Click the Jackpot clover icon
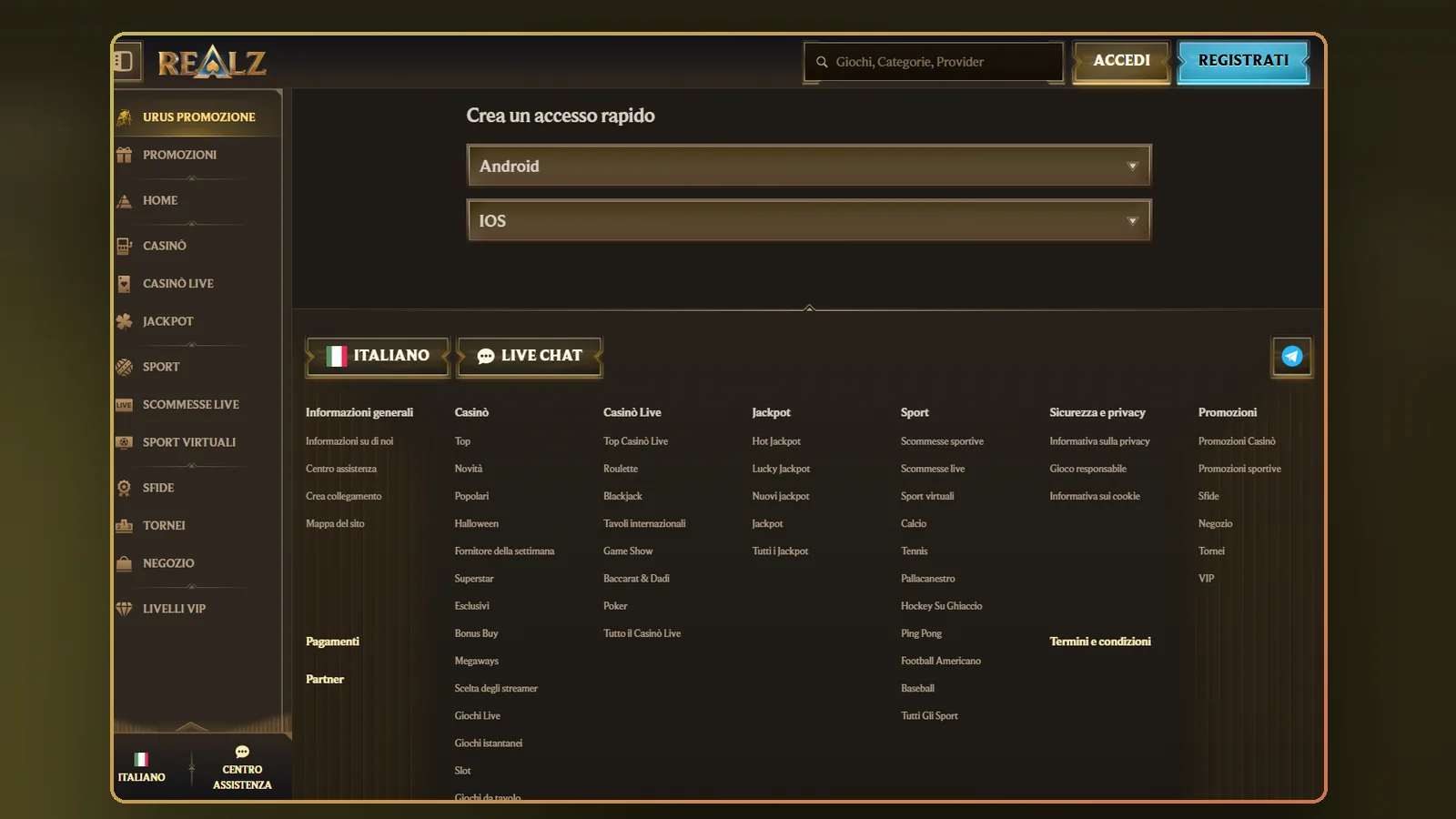This screenshot has width=1456, height=819. click(125, 321)
